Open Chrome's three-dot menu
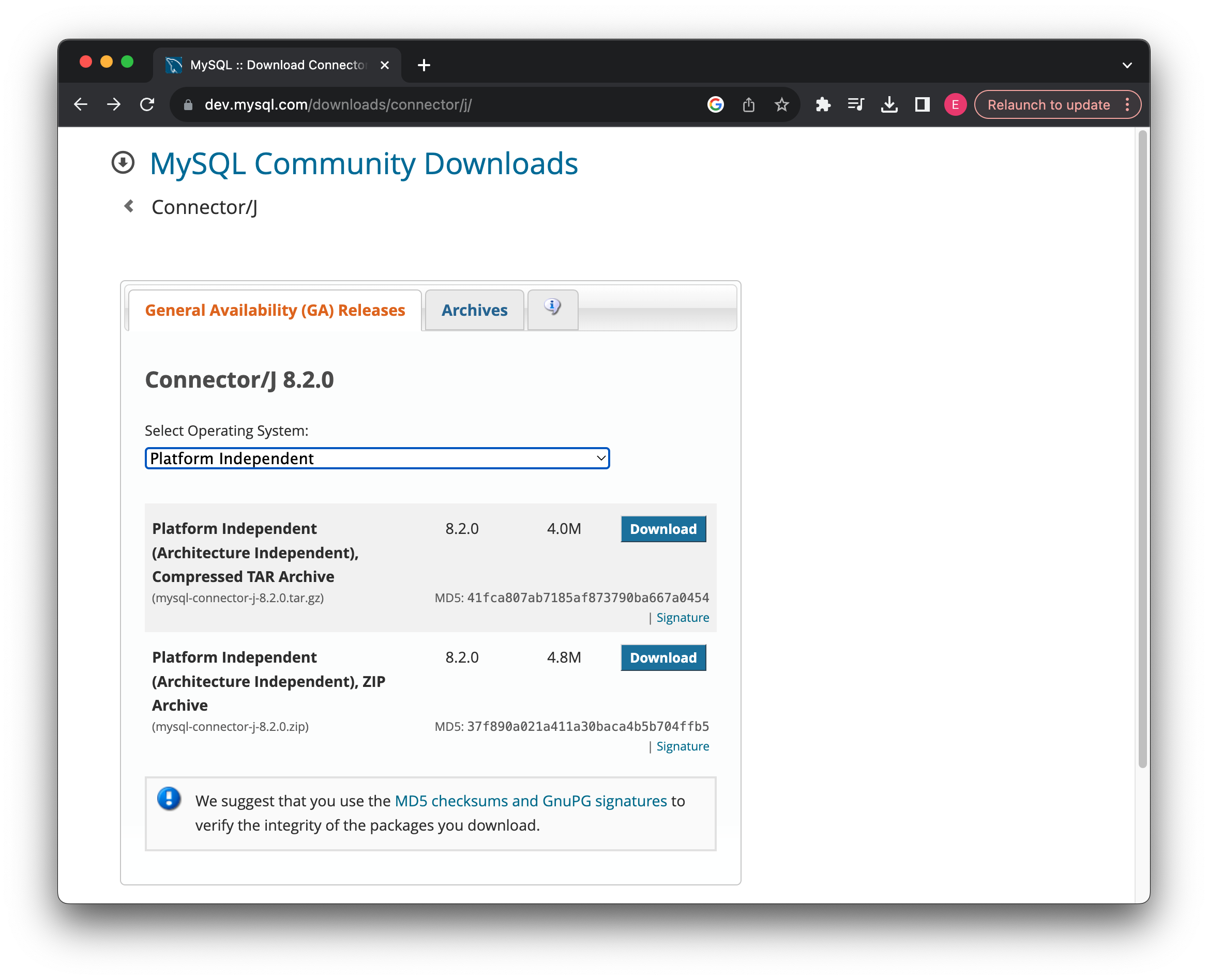Image resolution: width=1208 pixels, height=980 pixels. 1127,104
